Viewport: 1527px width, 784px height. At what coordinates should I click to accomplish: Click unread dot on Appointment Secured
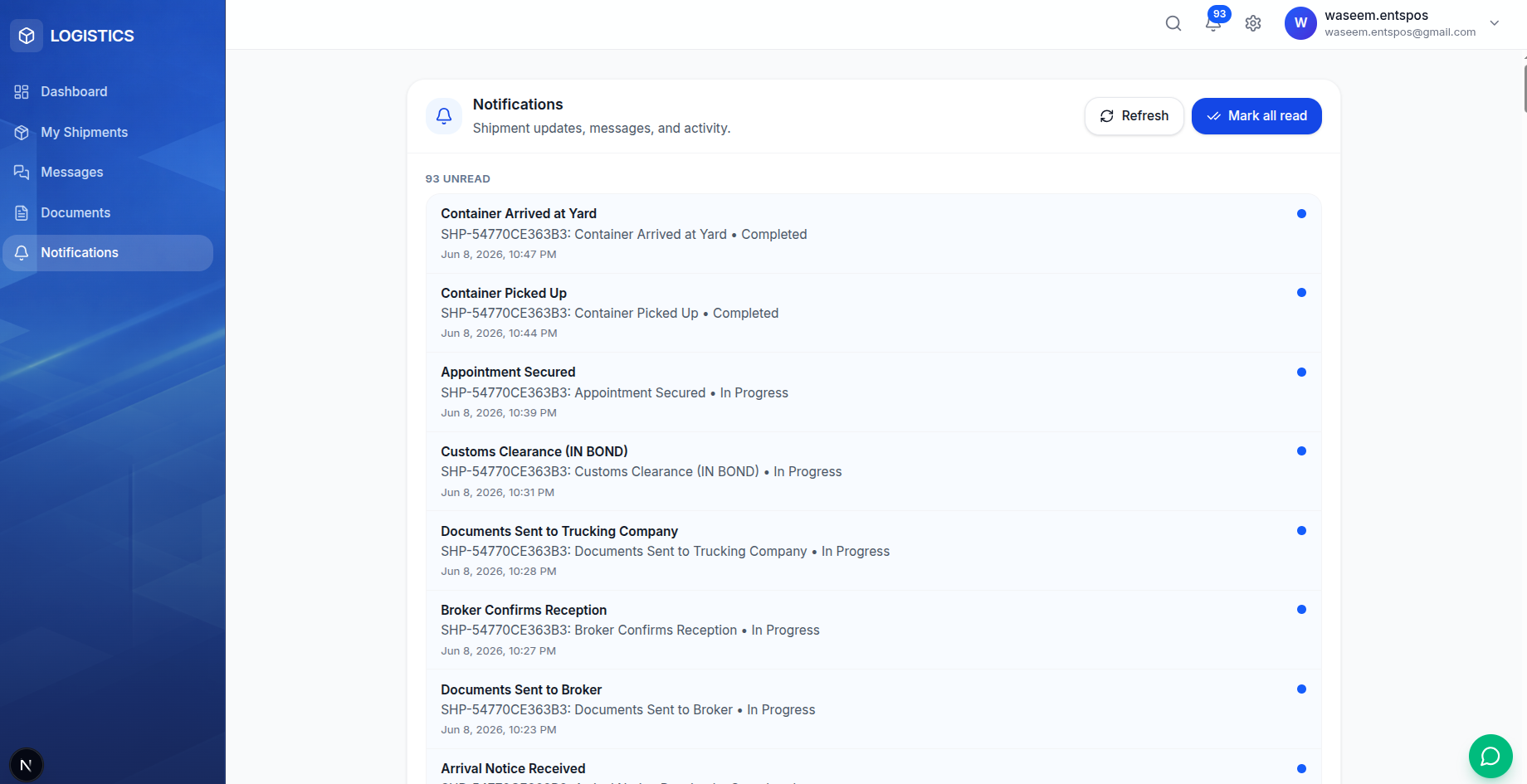click(1301, 372)
